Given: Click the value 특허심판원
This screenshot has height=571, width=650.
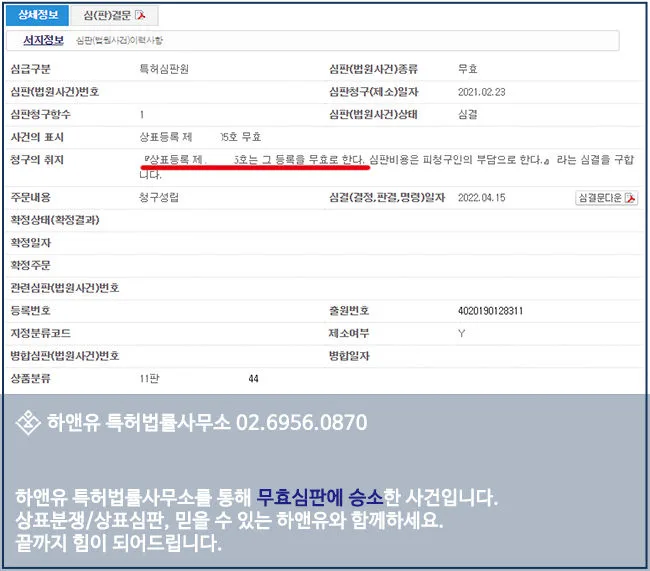Looking at the screenshot, I should 164,69.
